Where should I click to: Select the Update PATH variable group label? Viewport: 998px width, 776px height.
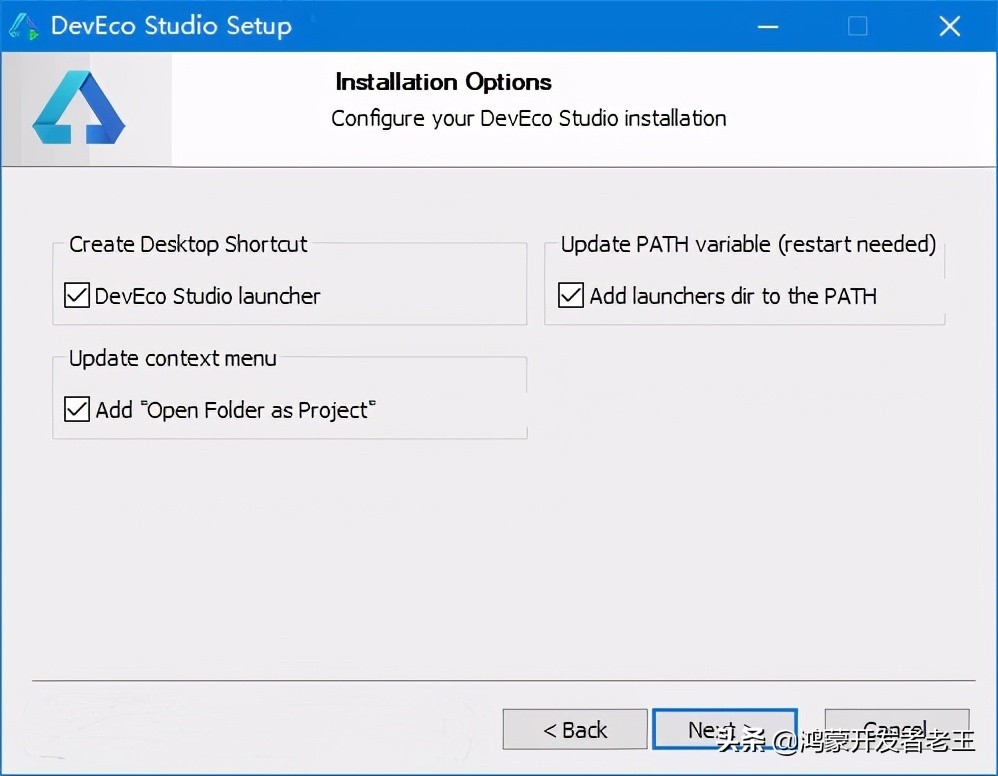748,244
